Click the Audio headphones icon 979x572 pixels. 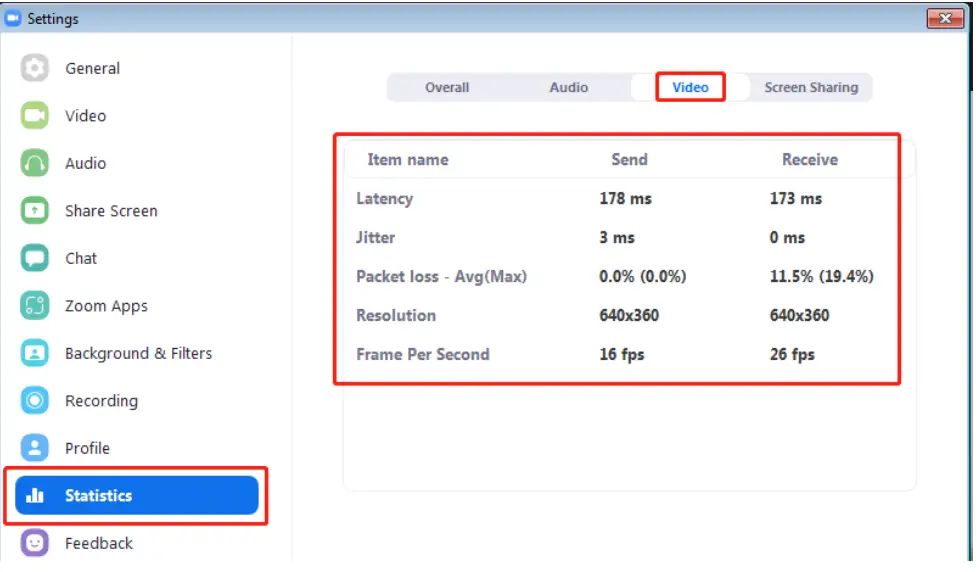tap(34, 163)
